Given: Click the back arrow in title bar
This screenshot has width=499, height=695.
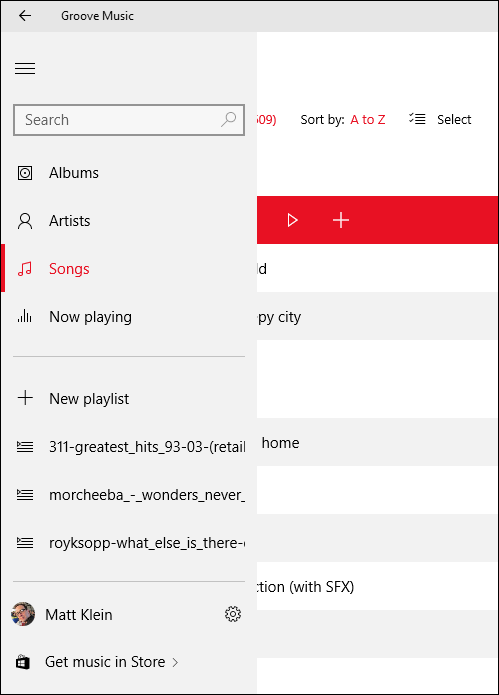Looking at the screenshot, I should 25,16.
